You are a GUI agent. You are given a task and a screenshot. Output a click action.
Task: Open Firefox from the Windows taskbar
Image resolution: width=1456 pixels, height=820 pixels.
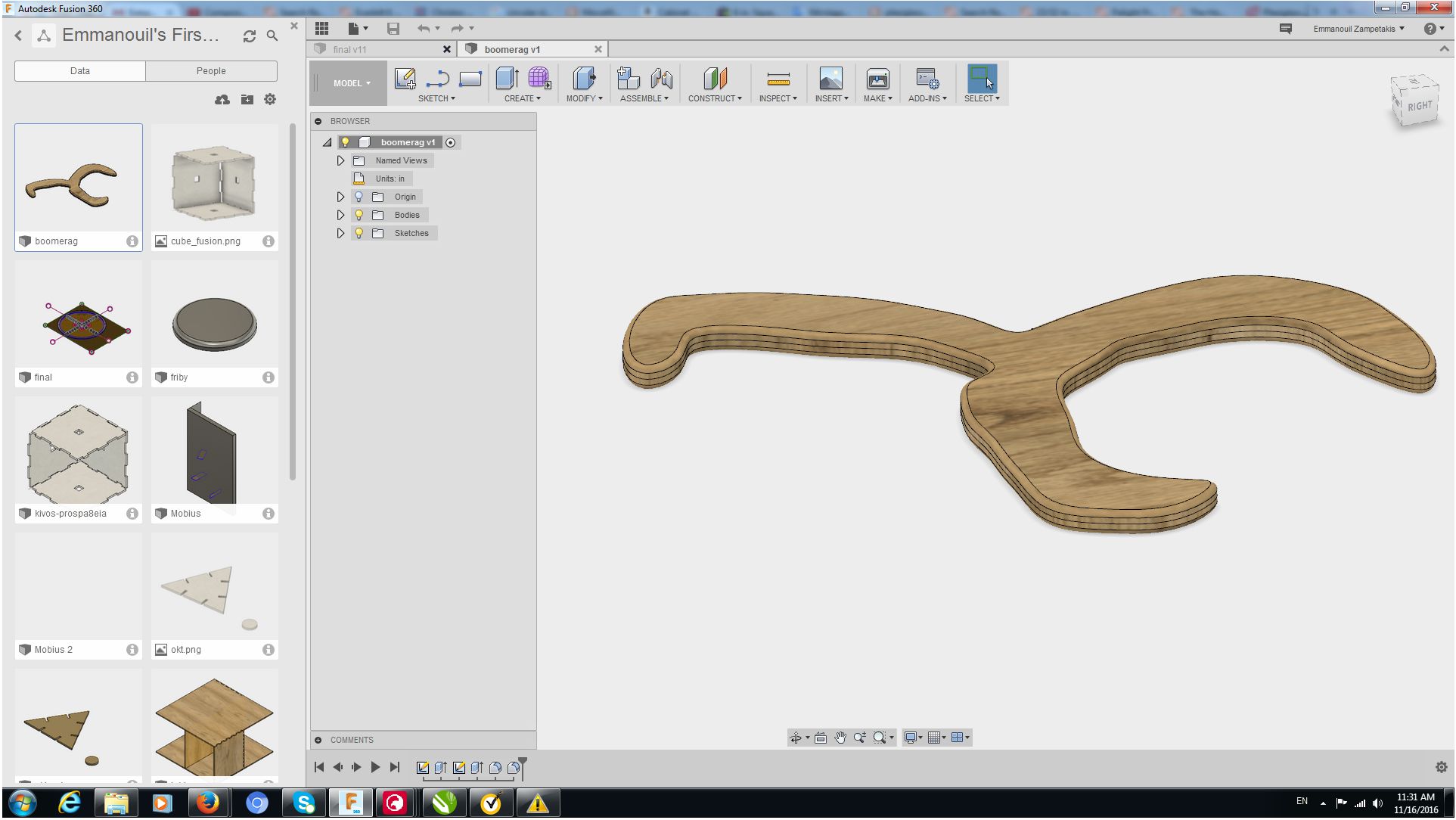pos(208,803)
